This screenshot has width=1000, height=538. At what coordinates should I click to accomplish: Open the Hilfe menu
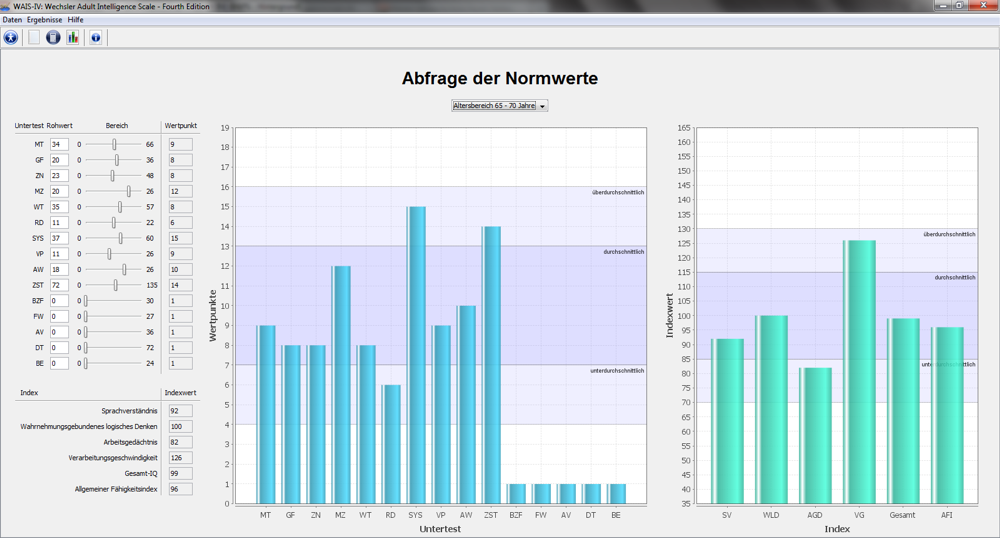point(75,20)
